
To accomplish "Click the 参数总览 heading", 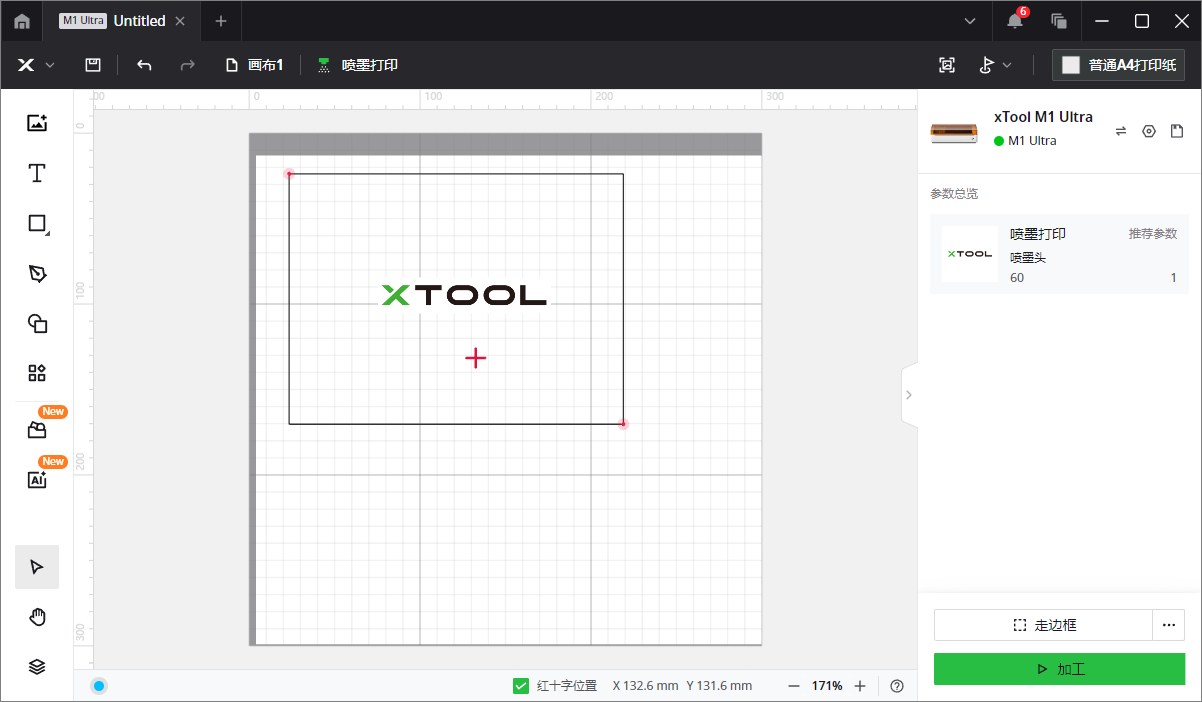I will [954, 194].
